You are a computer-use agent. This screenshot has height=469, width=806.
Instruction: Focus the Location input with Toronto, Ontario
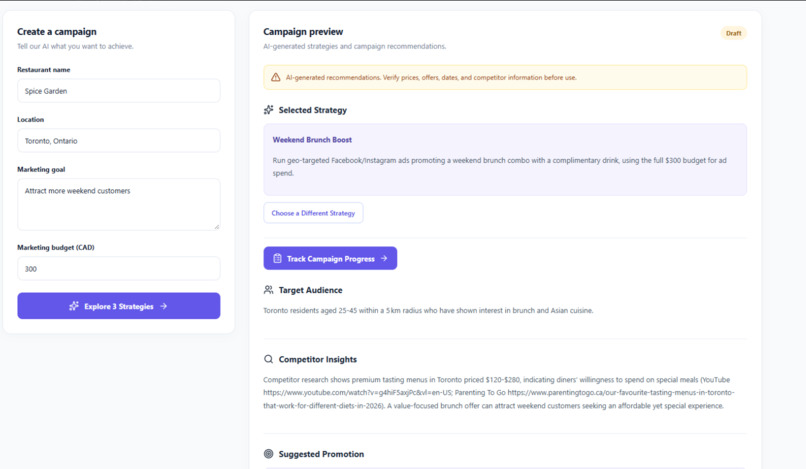tap(119, 141)
